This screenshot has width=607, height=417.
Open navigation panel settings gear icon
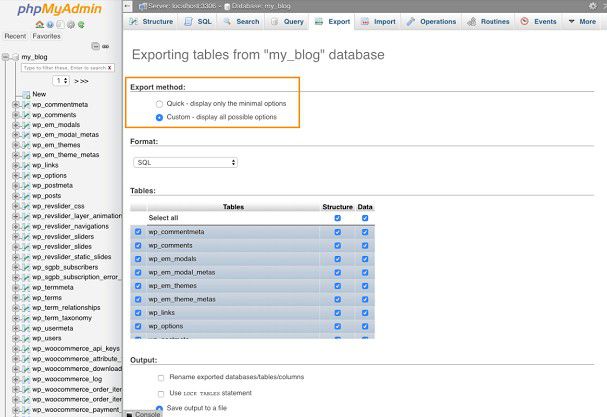click(x=71, y=24)
